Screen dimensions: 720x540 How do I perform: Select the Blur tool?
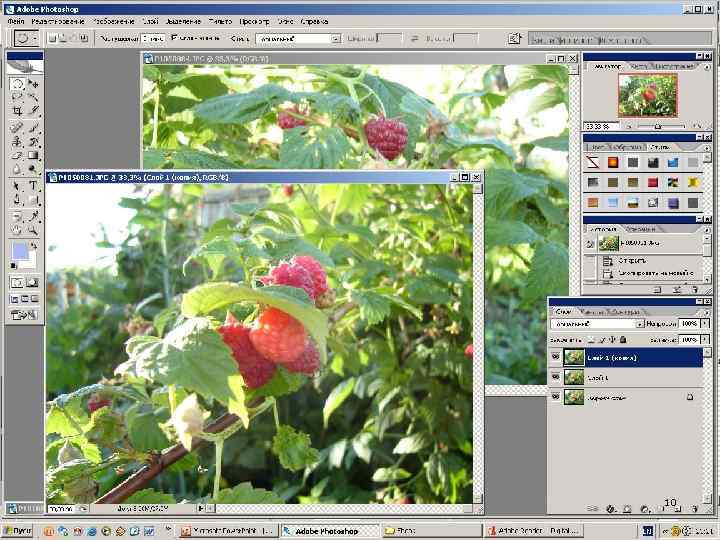pyautogui.click(x=17, y=169)
